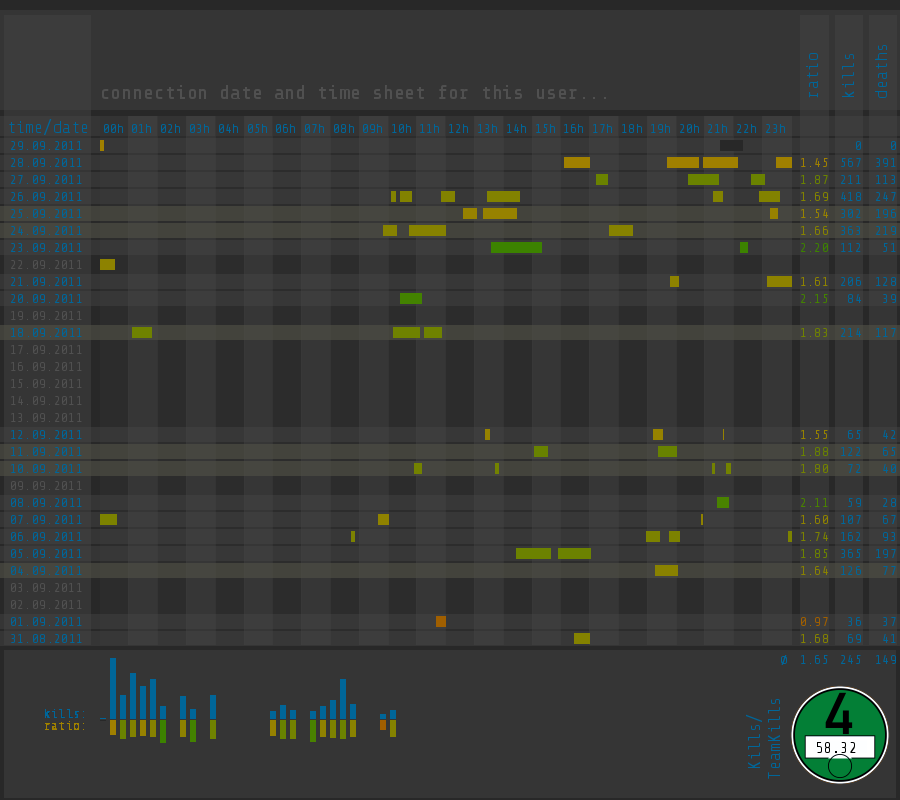Click the 31.08.2011 session block near 16h
900x800 pixels.
pyautogui.click(x=582, y=639)
